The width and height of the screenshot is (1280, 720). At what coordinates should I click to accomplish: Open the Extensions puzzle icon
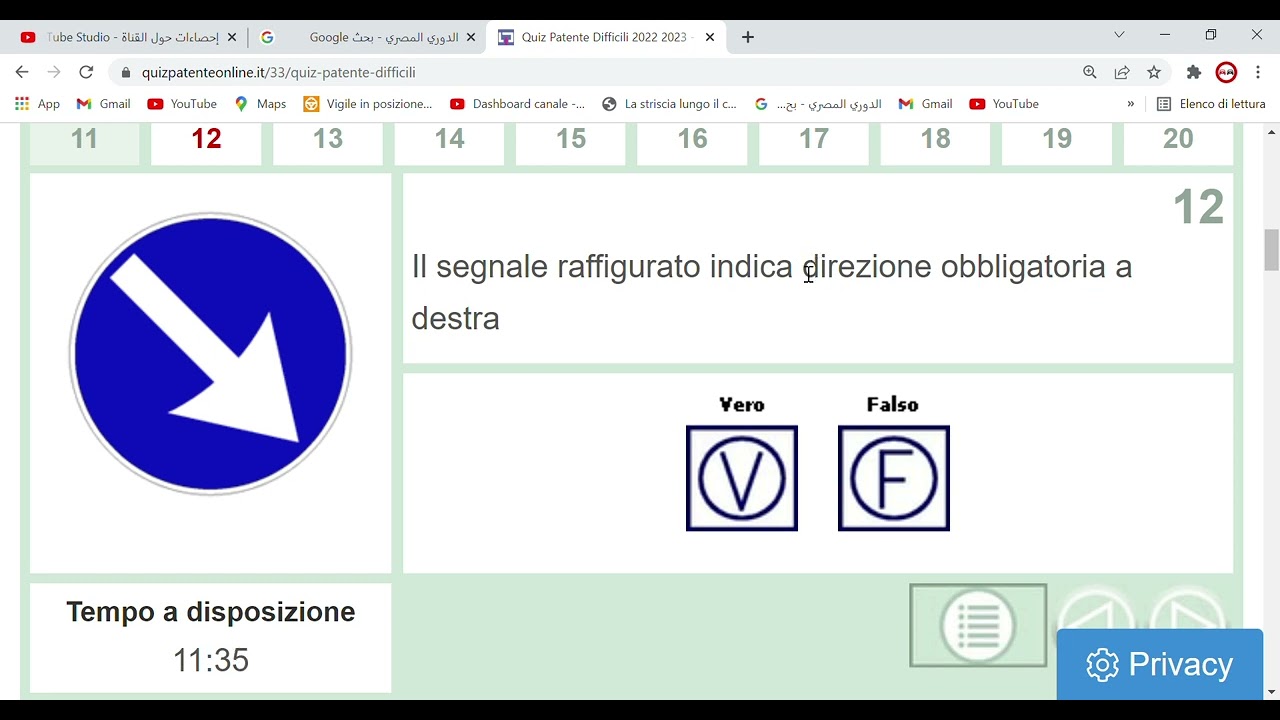pos(1194,72)
